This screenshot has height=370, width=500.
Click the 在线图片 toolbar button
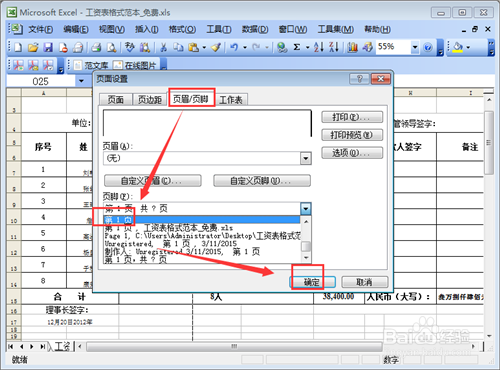point(135,65)
